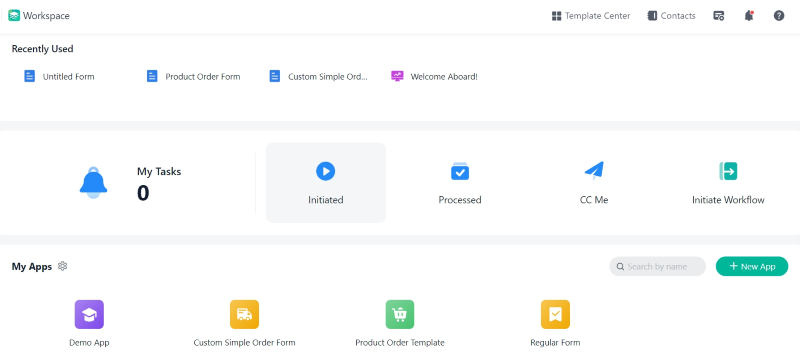Select the Initiated tab
This screenshot has height=362, width=800.
click(326, 183)
